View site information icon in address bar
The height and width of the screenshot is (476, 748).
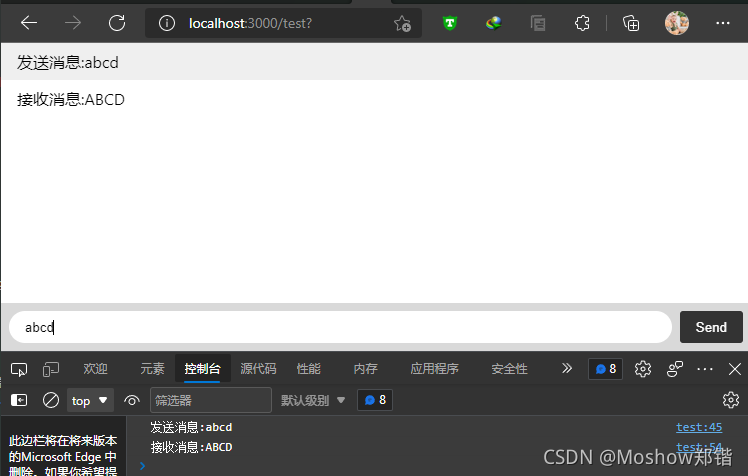point(166,23)
